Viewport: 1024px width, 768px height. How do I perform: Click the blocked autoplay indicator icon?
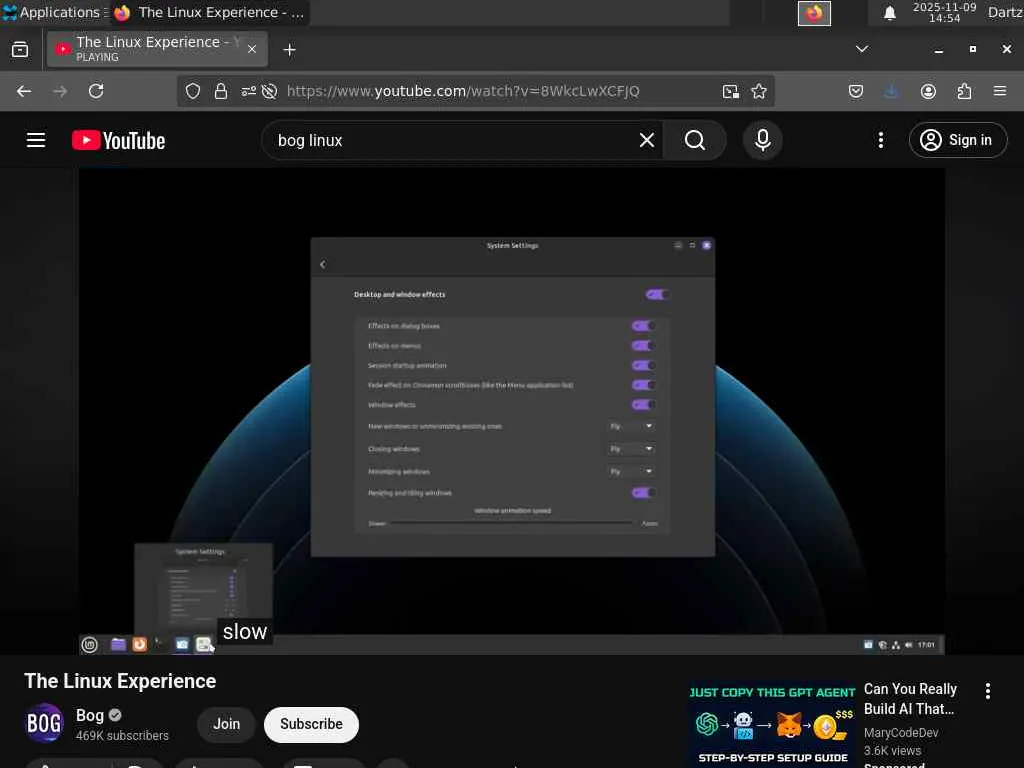pyautogui.click(x=269, y=91)
